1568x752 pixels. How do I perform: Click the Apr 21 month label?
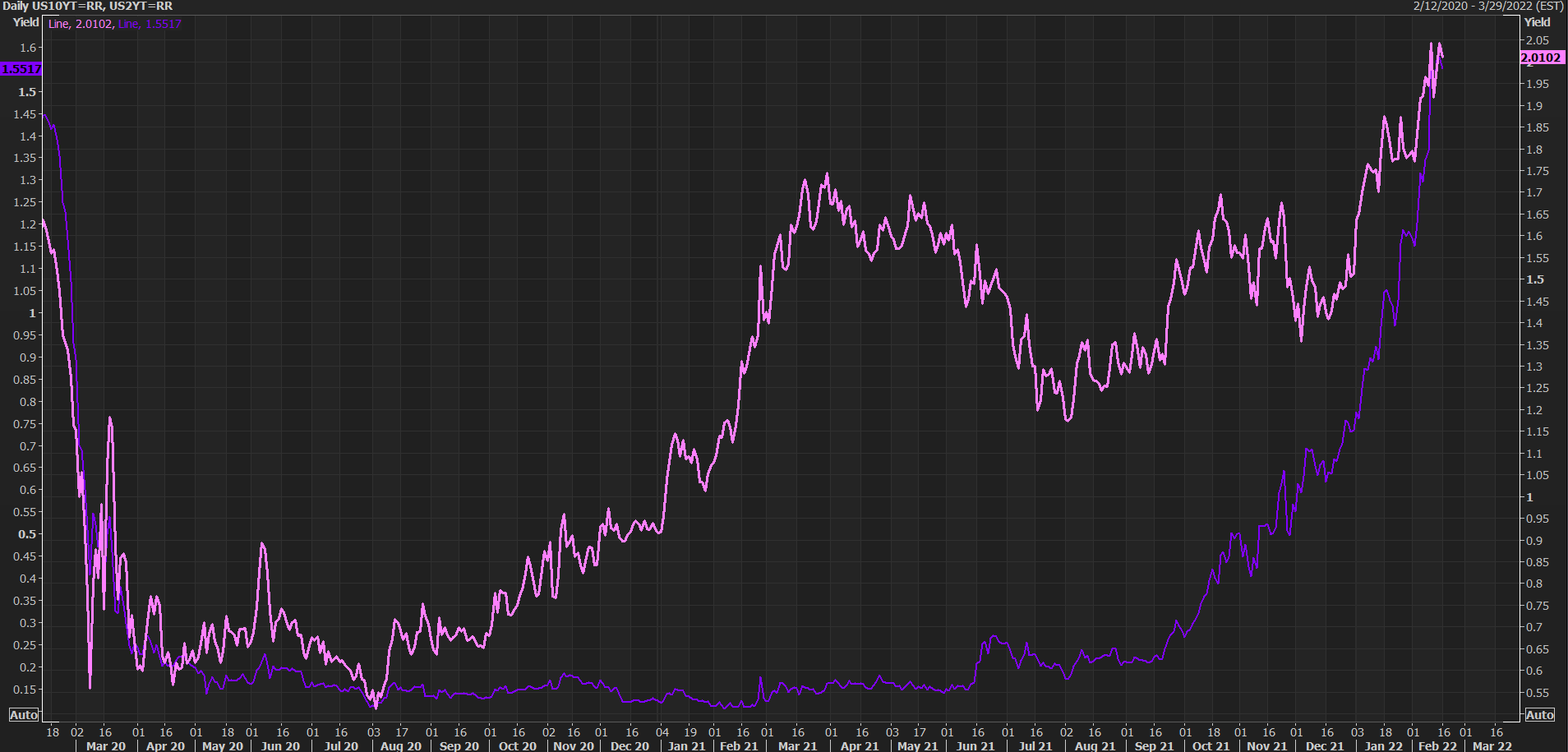coord(860,746)
